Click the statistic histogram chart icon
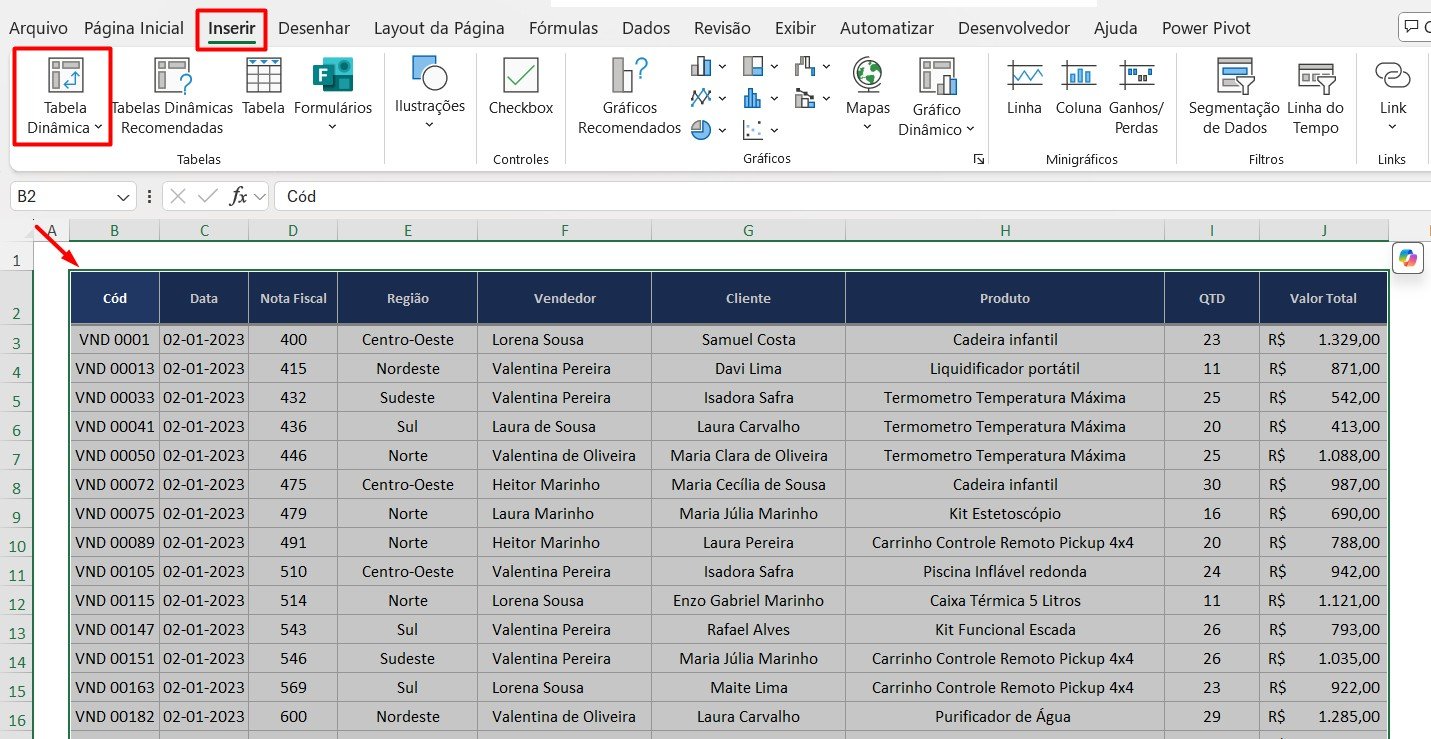1431x739 pixels. point(753,98)
